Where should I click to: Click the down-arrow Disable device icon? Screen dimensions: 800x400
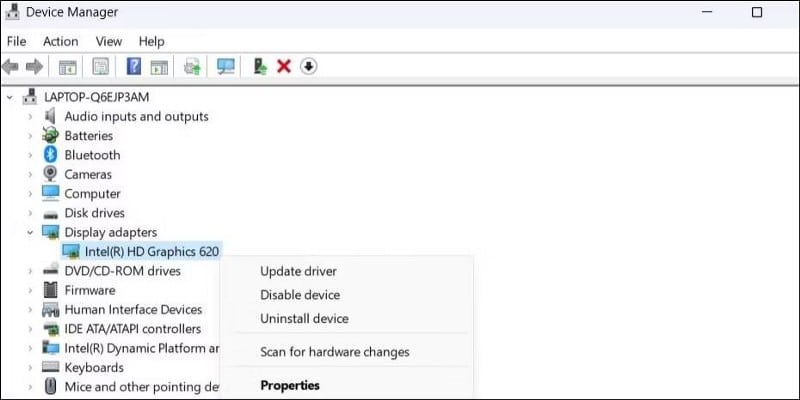tap(308, 66)
